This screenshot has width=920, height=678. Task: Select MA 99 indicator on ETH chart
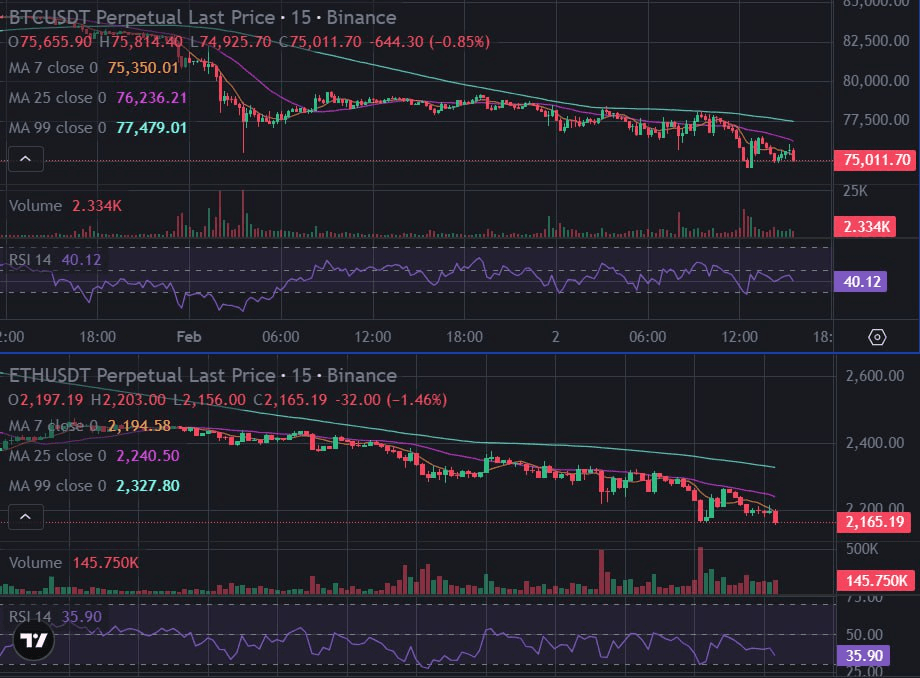[x=57, y=485]
